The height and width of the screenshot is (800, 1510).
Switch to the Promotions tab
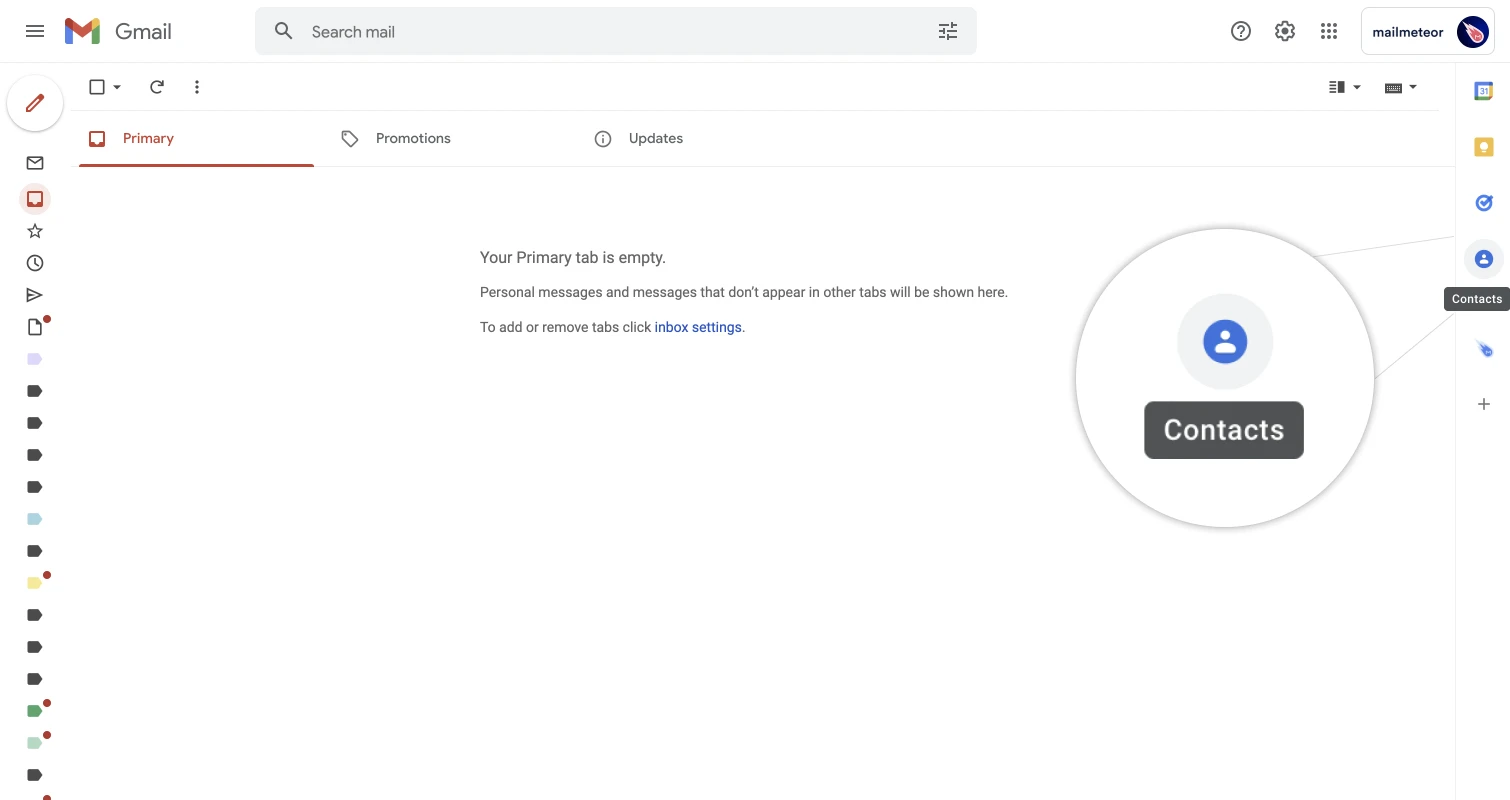coord(413,138)
